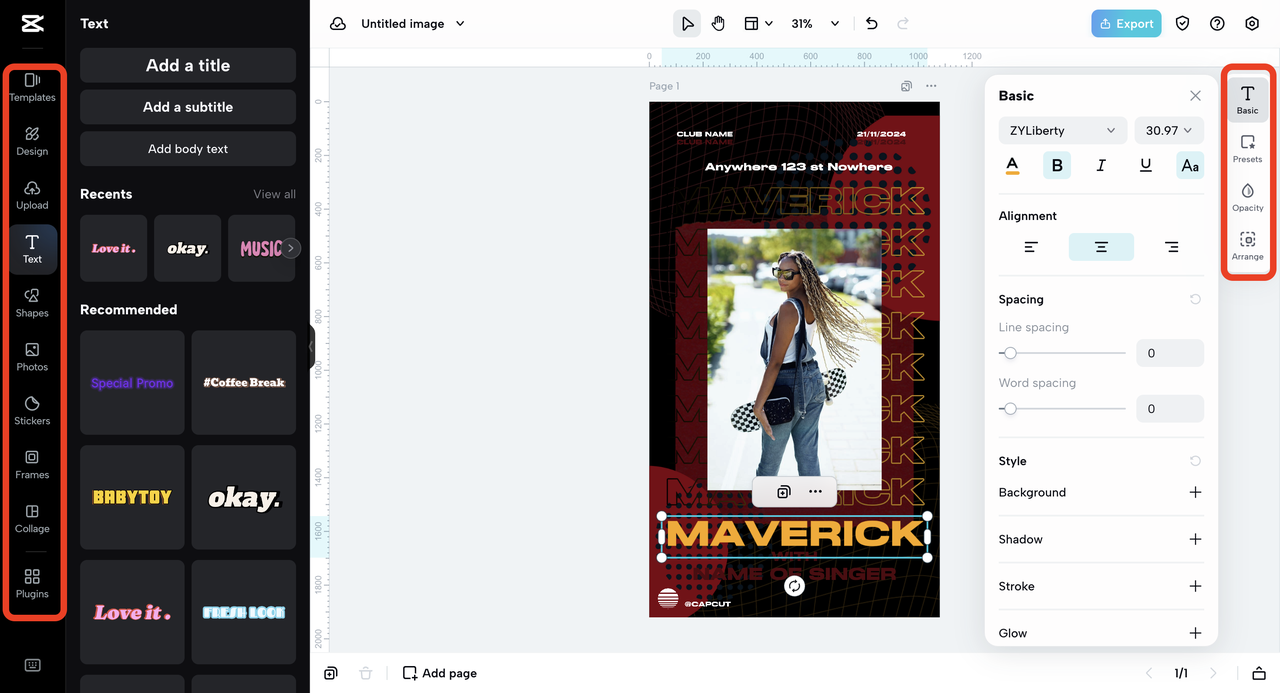Click the Word spacing value field
This screenshot has width=1280, height=693.
click(1169, 409)
